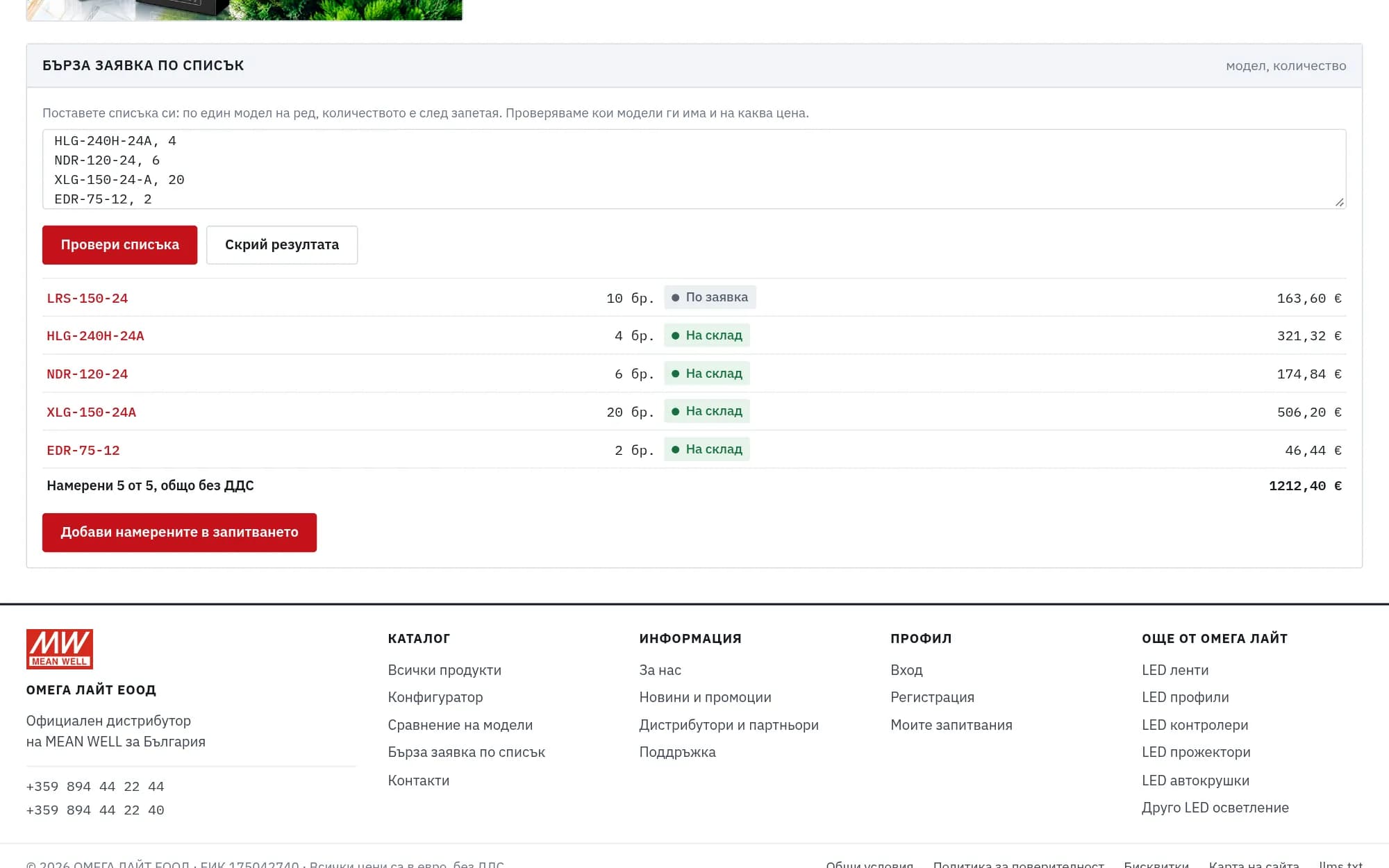1389x868 pixels.
Task: Open the XLG-150-24A product link
Action: 91,412
